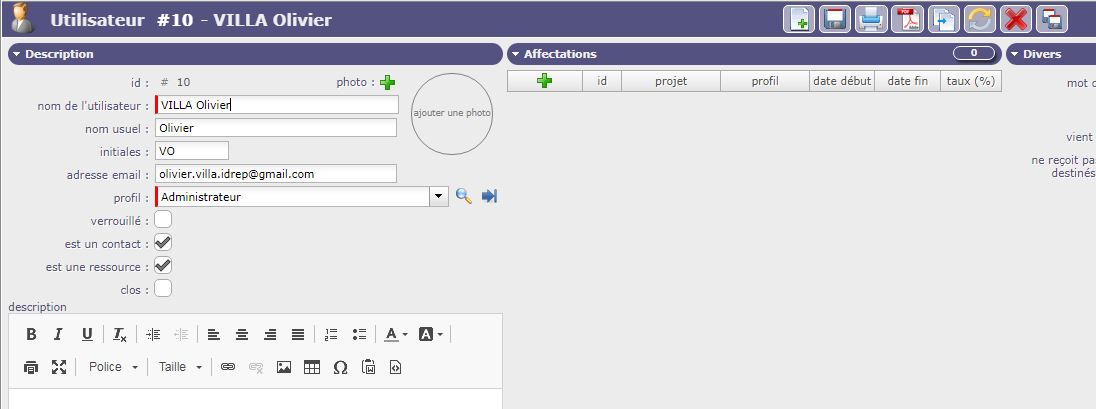Add a photo with the green plus
1096x409 pixels.
coord(387,82)
